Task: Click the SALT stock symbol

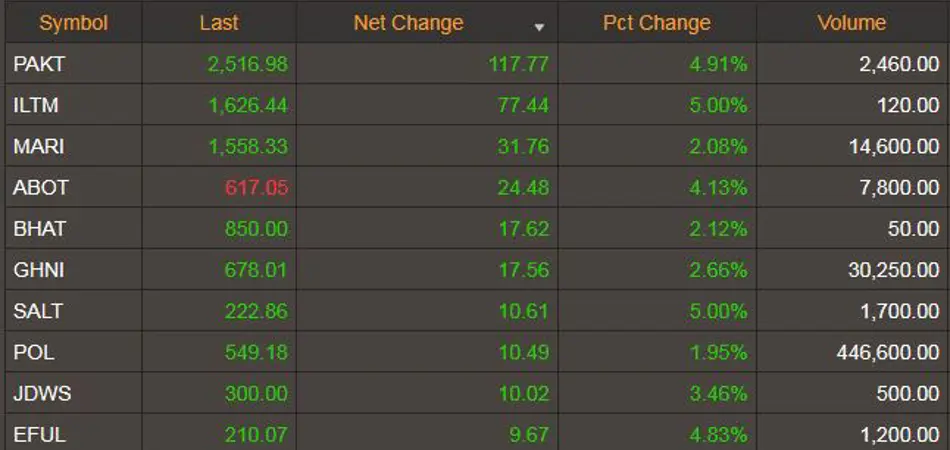Action: coord(38,311)
